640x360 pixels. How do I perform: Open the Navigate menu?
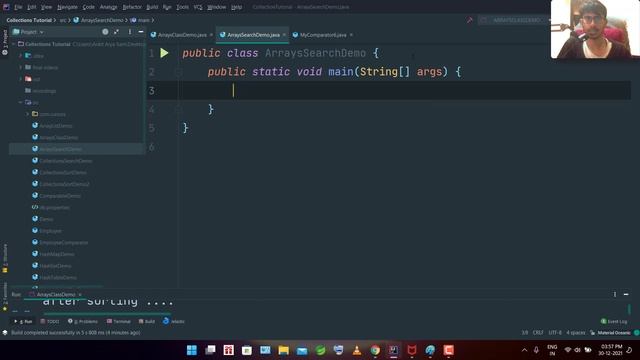[x=67, y=7]
